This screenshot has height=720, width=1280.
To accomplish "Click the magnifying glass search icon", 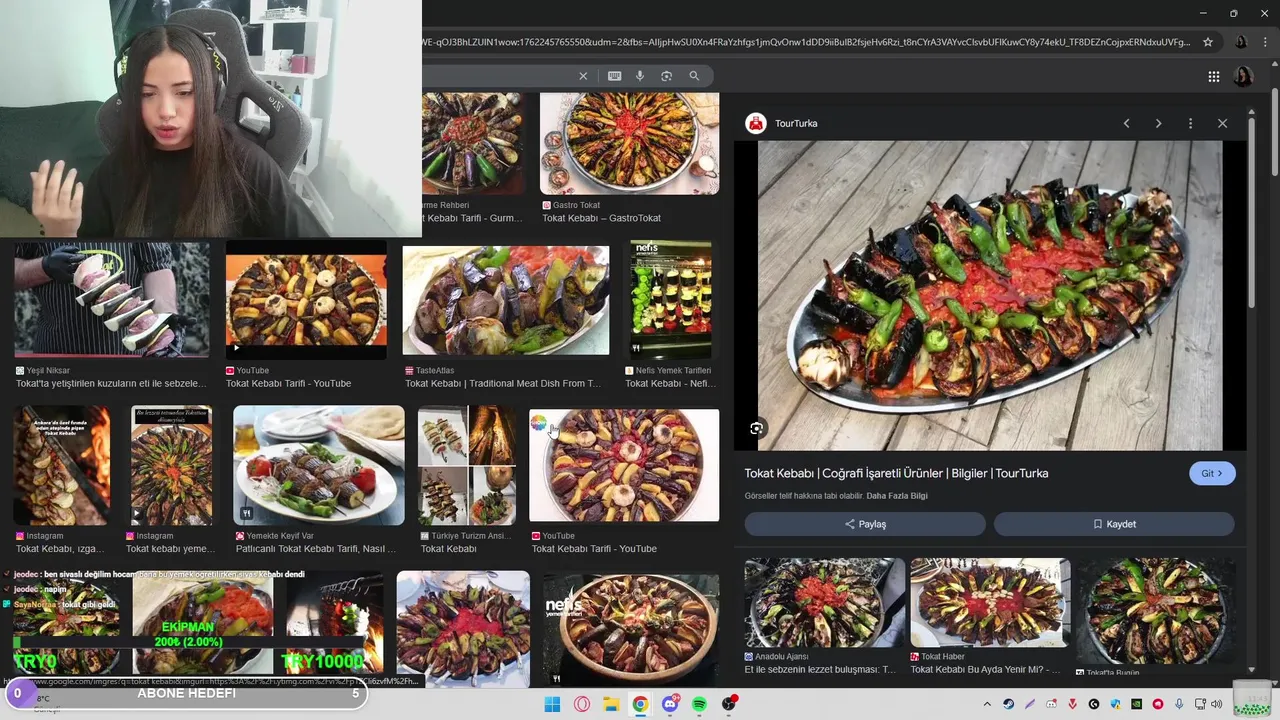I will [694, 76].
